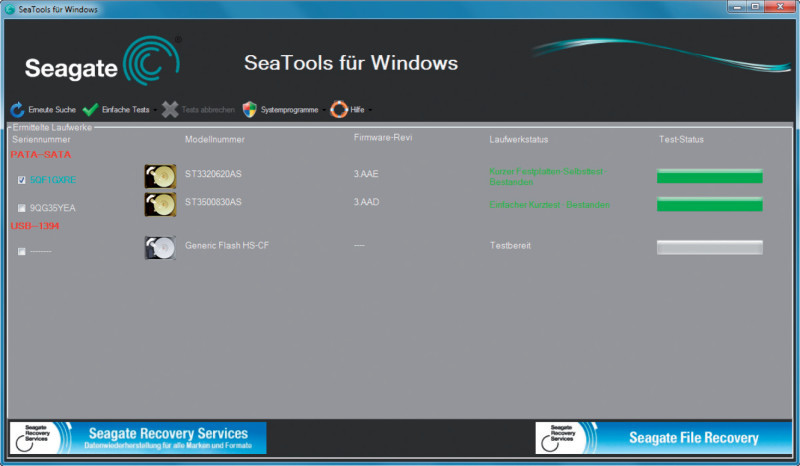
Task: Click the Test-Status column header
Action: coord(681,139)
